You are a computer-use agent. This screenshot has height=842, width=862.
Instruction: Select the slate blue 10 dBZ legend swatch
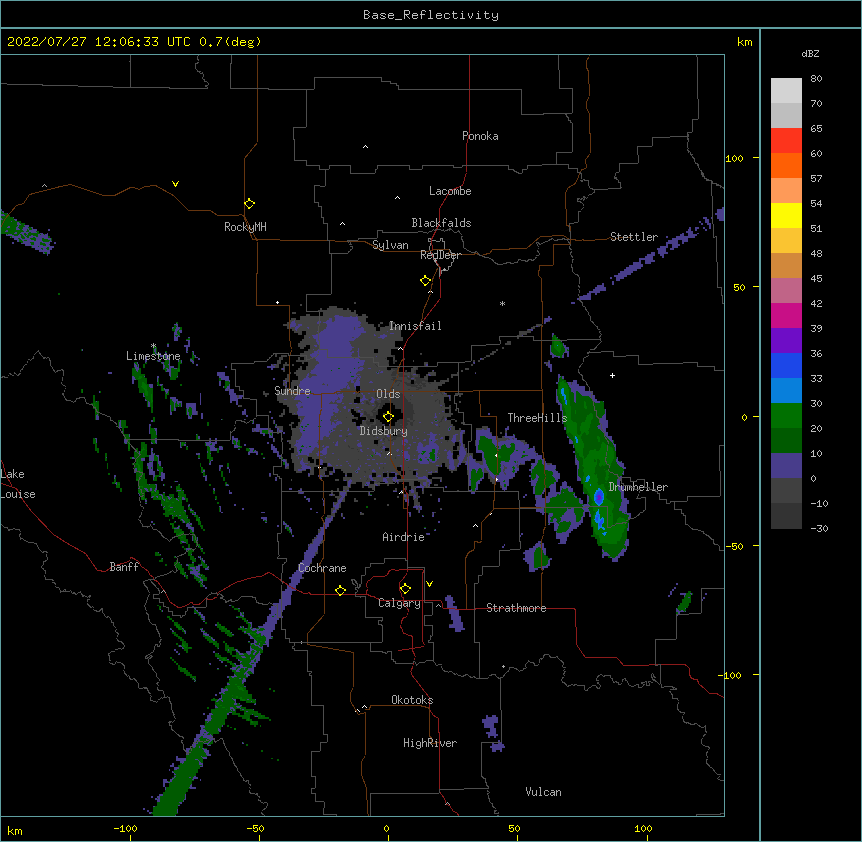pos(786,466)
